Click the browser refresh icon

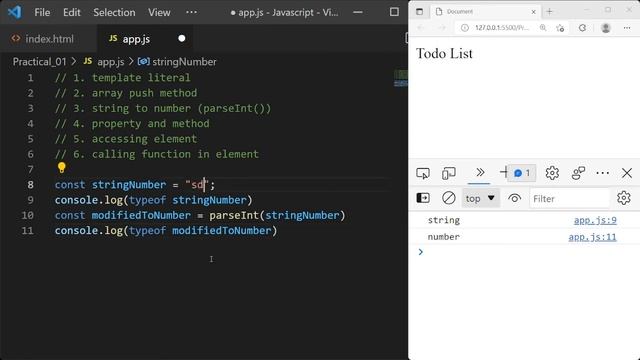point(582,28)
